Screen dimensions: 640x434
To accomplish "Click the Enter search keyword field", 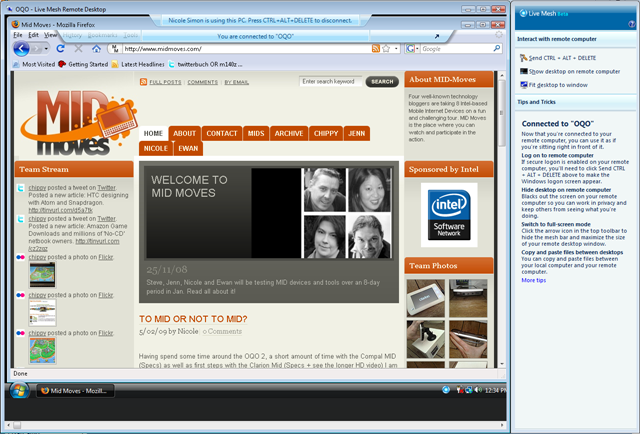I will click(331, 82).
